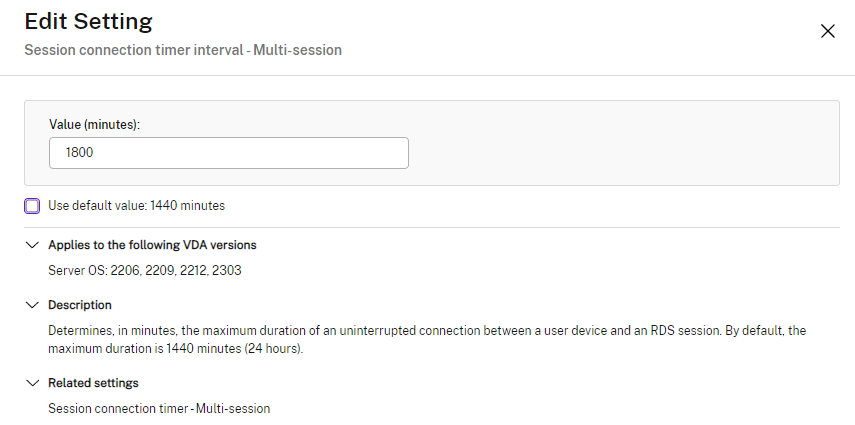Click the description paragraph's first line

pyautogui.click(x=400, y=330)
